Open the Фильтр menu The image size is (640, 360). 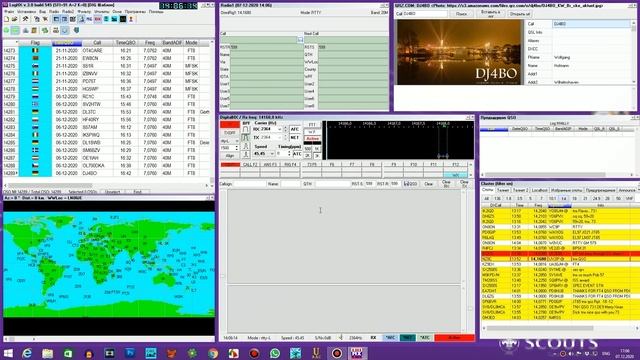(84, 12)
